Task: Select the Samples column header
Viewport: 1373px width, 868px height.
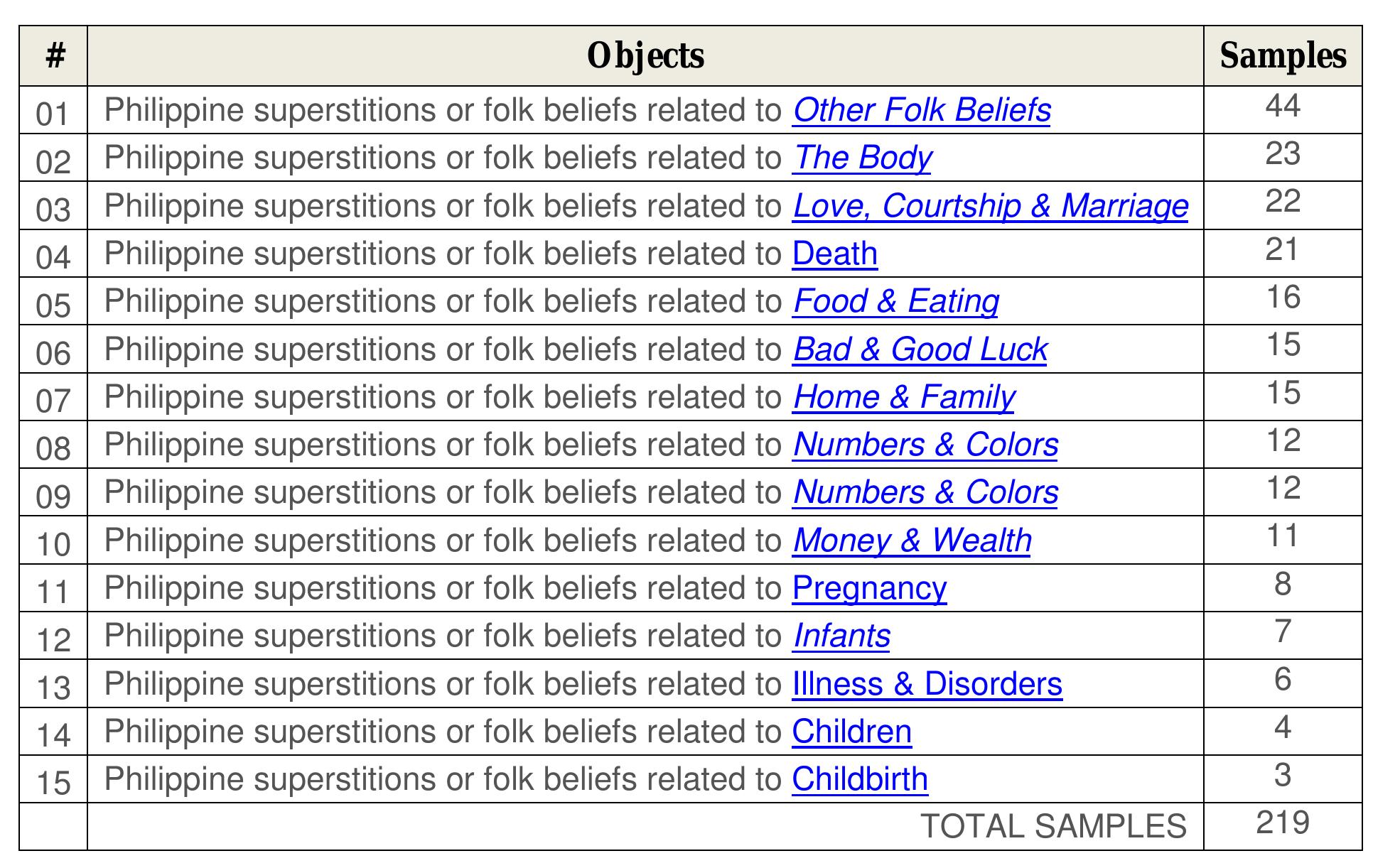Action: pyautogui.click(x=1283, y=56)
